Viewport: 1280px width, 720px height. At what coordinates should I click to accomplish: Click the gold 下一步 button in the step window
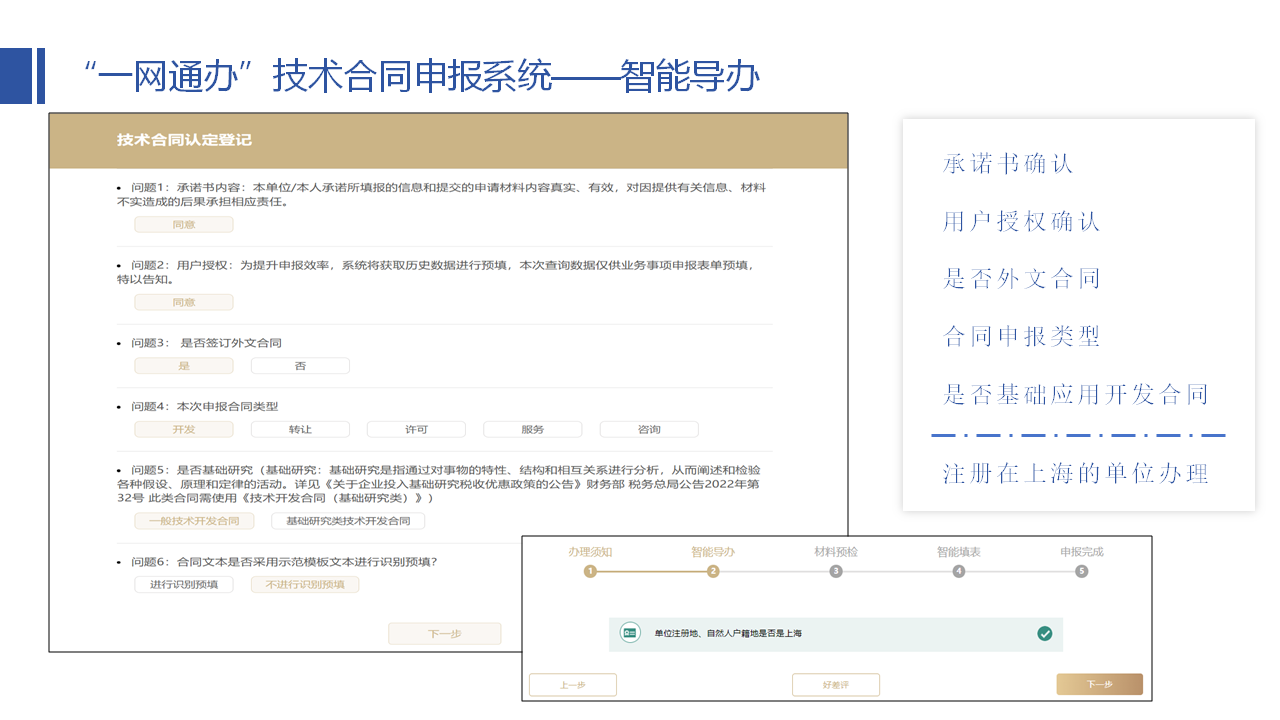point(1099,685)
